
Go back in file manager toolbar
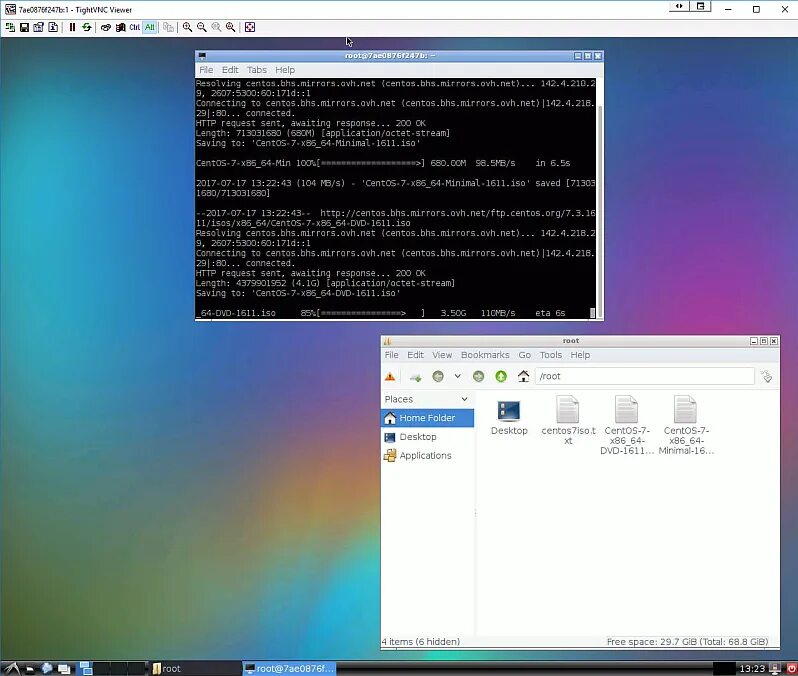tap(438, 377)
